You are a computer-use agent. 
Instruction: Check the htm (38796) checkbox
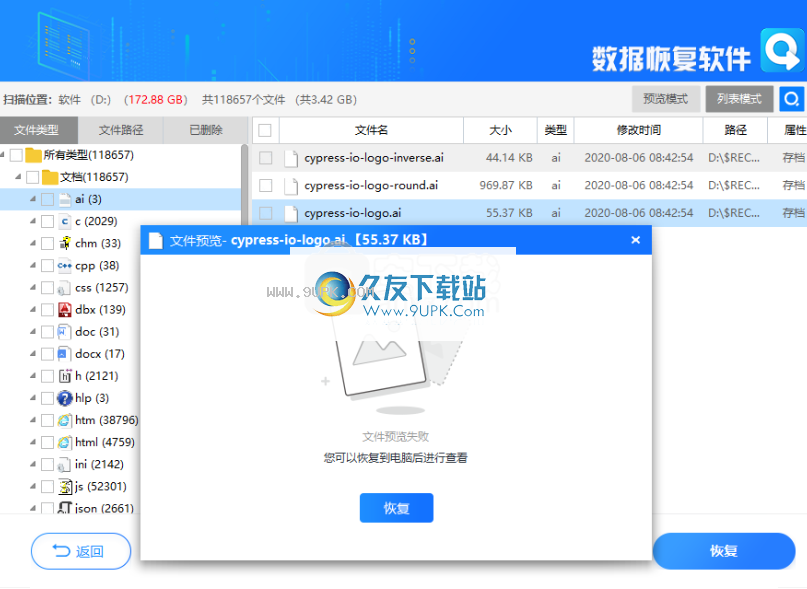point(47,421)
